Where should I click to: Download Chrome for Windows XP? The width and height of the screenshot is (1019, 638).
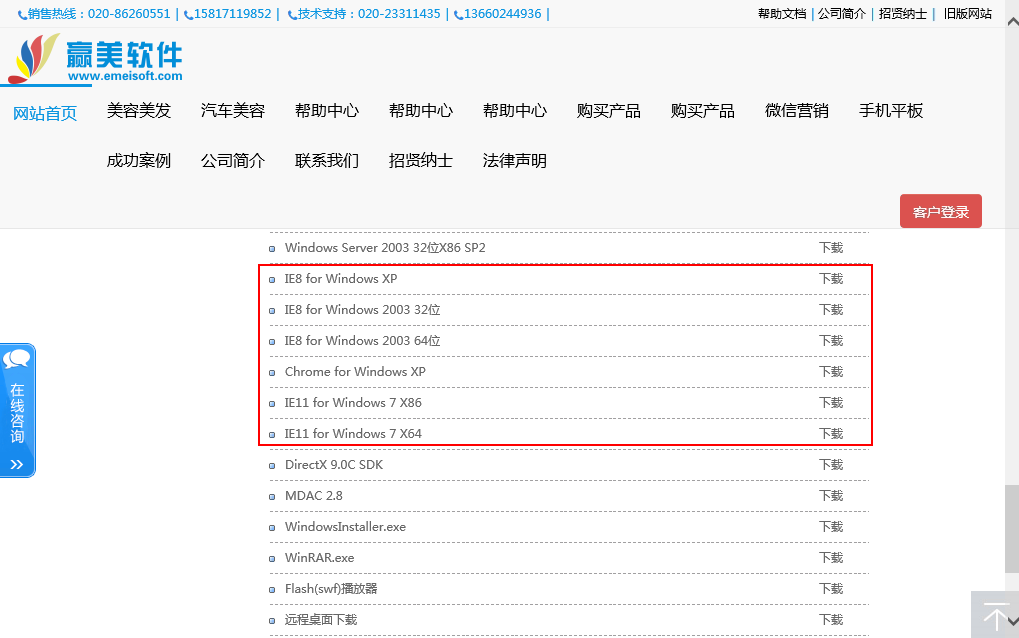(831, 372)
